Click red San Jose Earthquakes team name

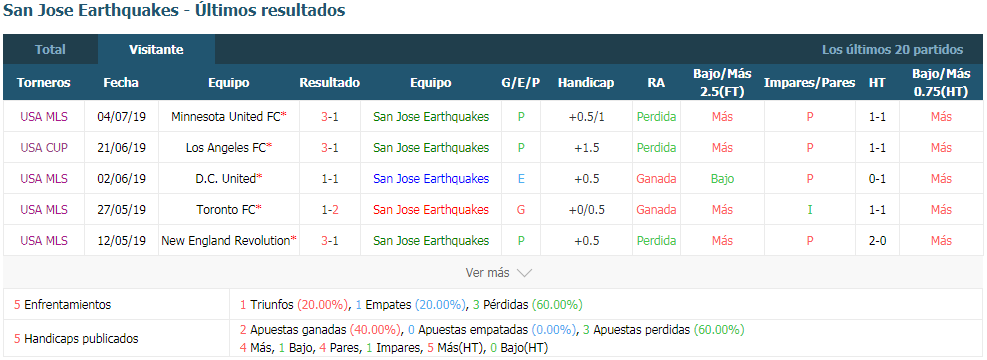431,210
